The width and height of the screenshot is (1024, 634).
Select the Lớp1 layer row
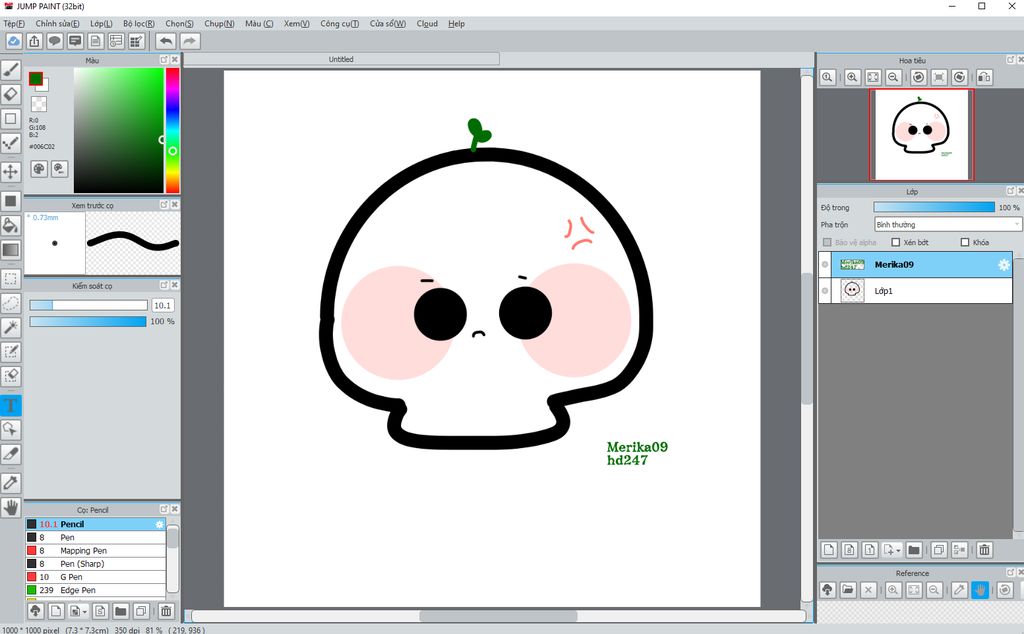pyautogui.click(x=916, y=291)
